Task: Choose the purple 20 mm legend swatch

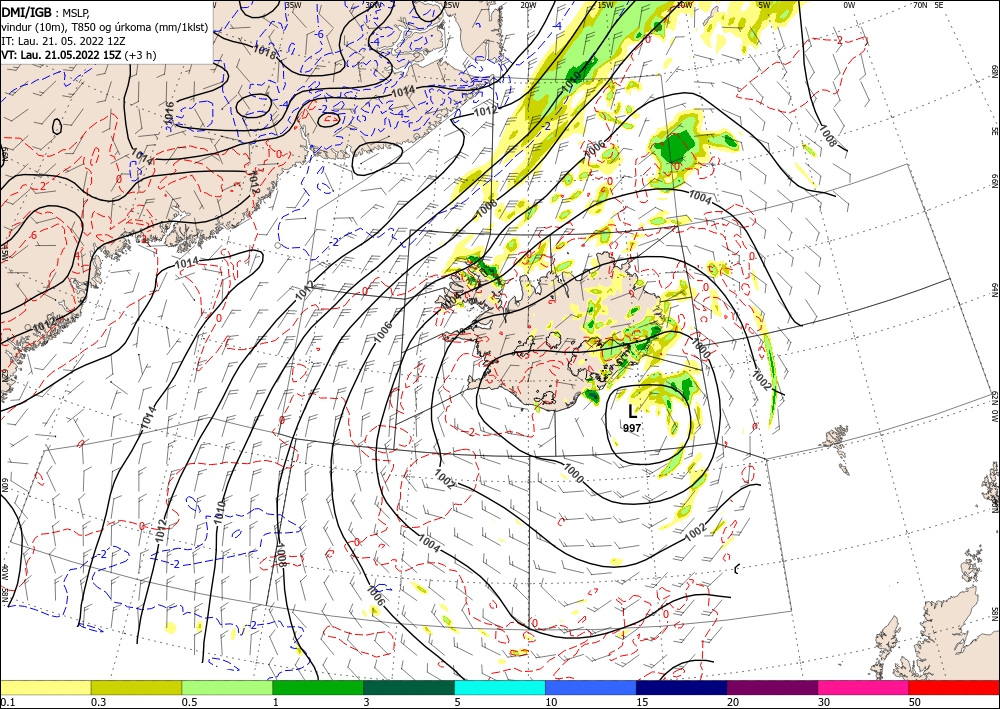Action: 772,687
